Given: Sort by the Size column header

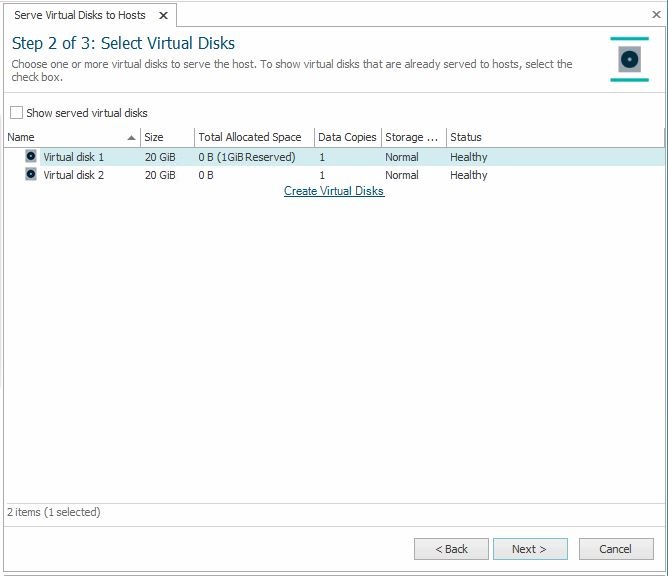Looking at the screenshot, I should (x=166, y=137).
